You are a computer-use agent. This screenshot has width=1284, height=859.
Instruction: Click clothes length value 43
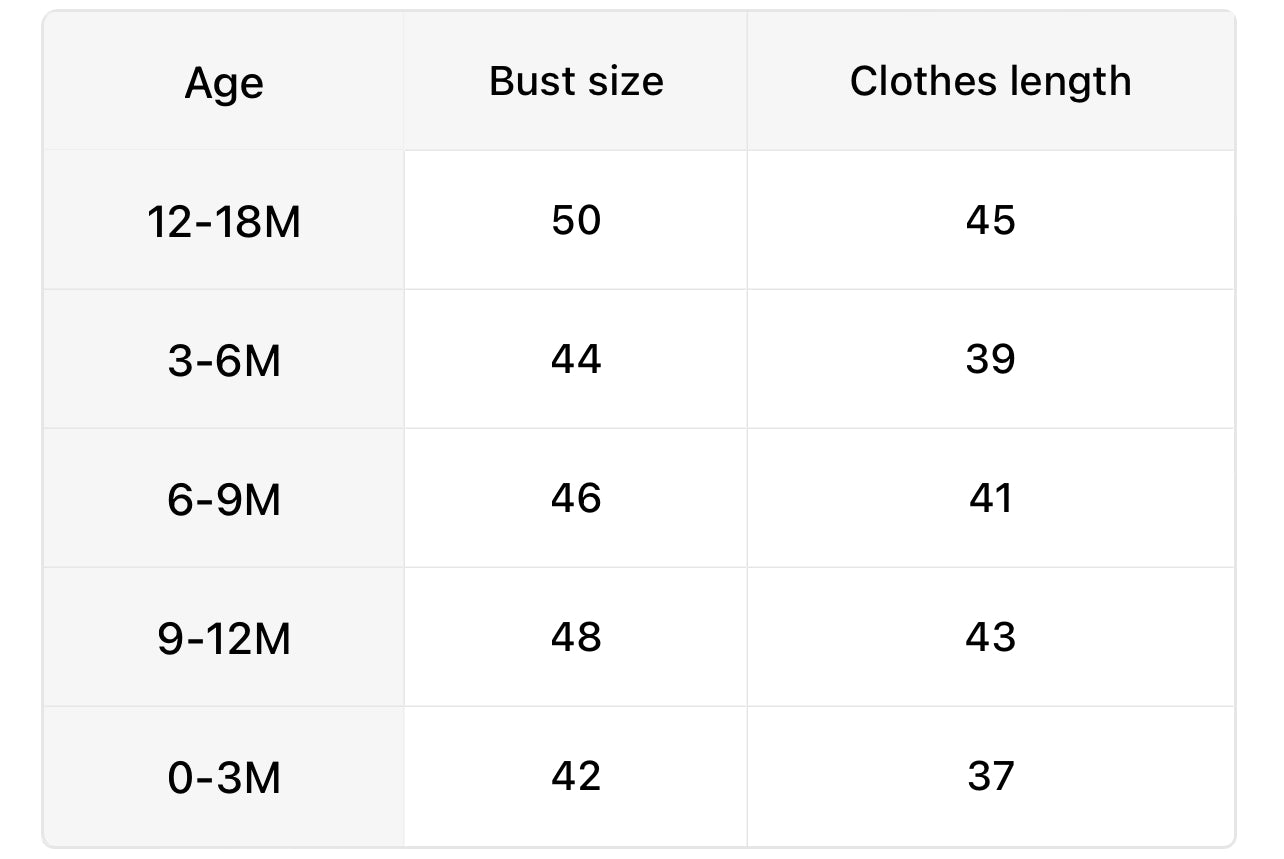990,637
